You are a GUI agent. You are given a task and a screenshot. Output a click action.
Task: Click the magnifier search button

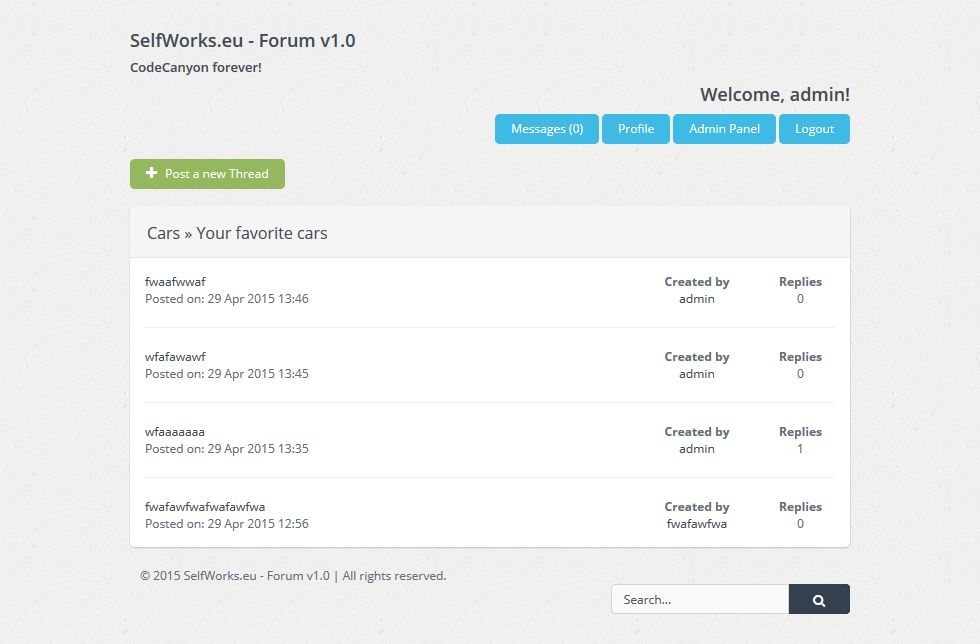click(x=819, y=600)
